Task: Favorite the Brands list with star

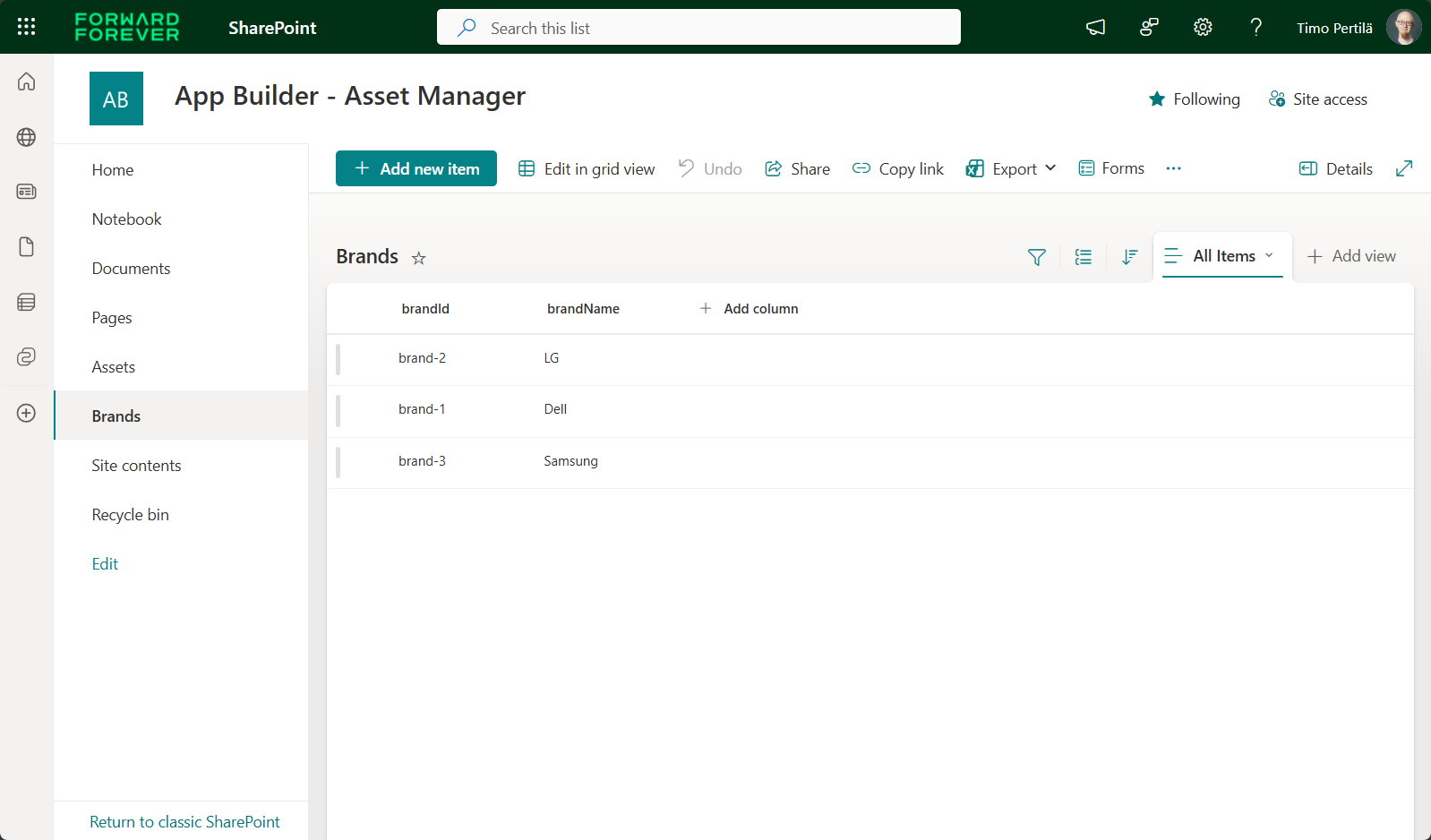Action: coord(418,258)
